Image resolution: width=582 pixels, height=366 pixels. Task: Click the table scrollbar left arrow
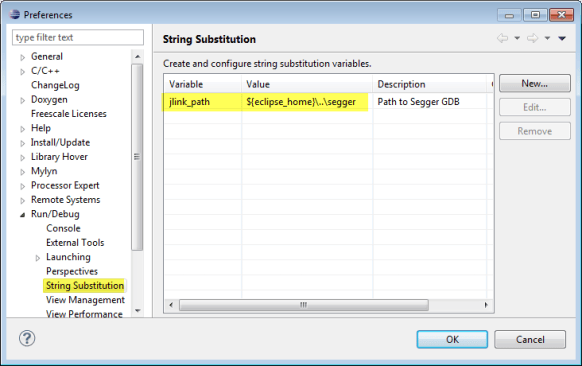(x=171, y=305)
